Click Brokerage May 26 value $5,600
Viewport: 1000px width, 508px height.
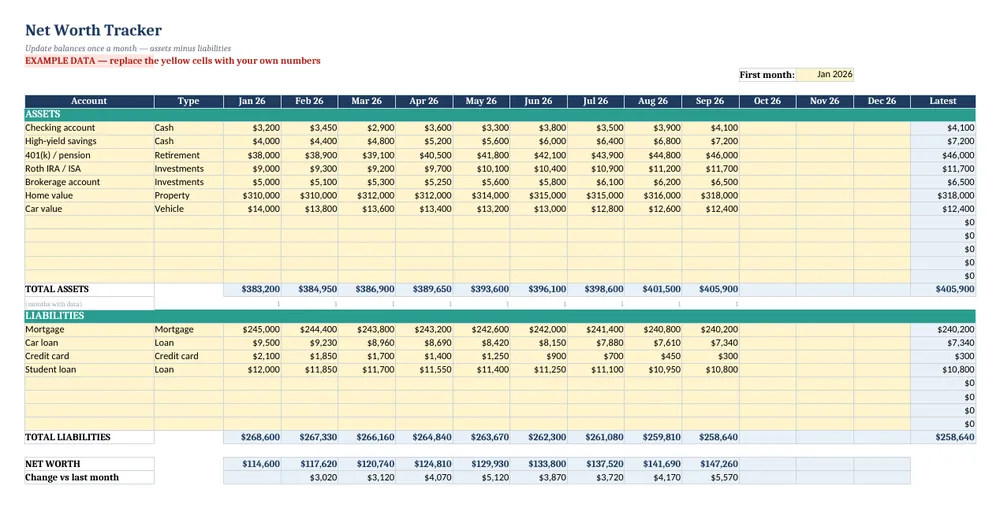coord(482,182)
